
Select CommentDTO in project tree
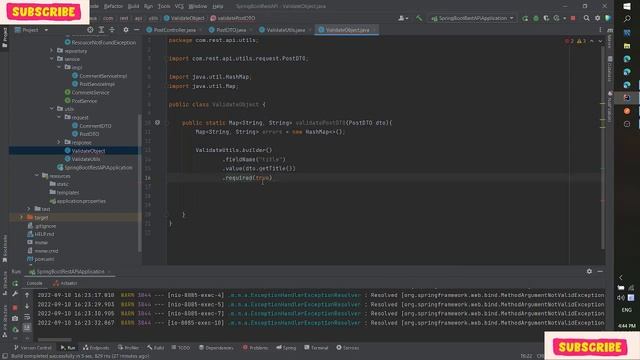(x=95, y=126)
